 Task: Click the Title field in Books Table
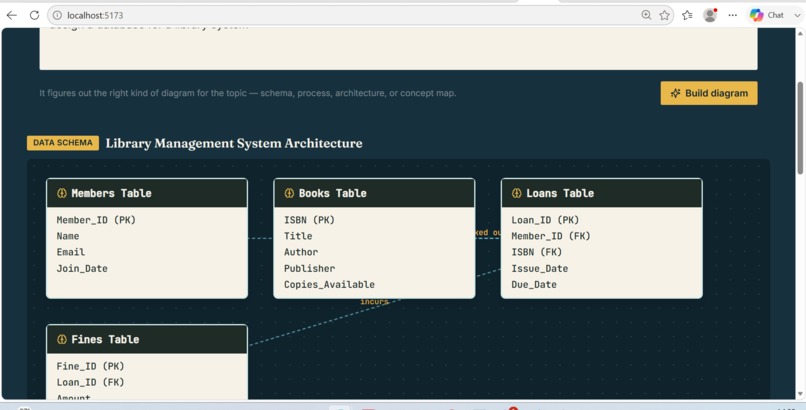click(298, 236)
